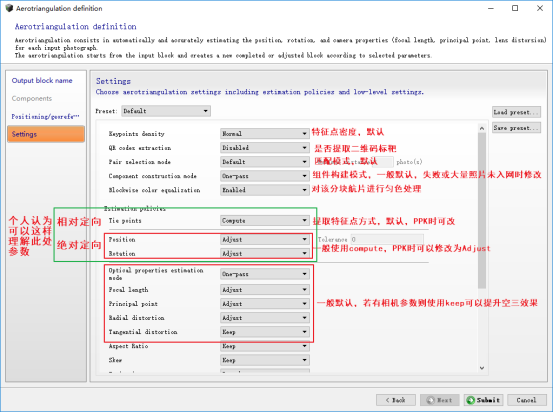Select the Settings step
The height and width of the screenshot is (412, 554).
pos(46,134)
